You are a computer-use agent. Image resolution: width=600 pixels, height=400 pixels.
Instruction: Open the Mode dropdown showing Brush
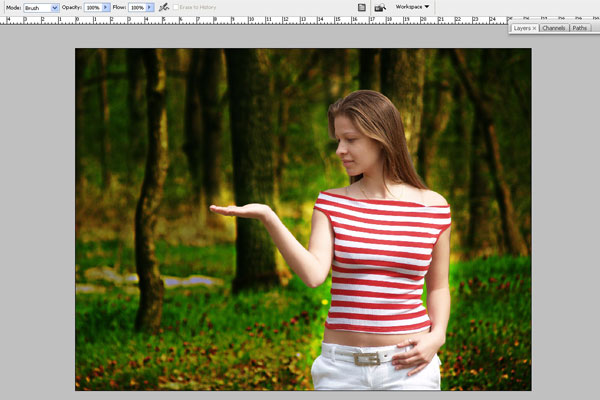click(41, 7)
